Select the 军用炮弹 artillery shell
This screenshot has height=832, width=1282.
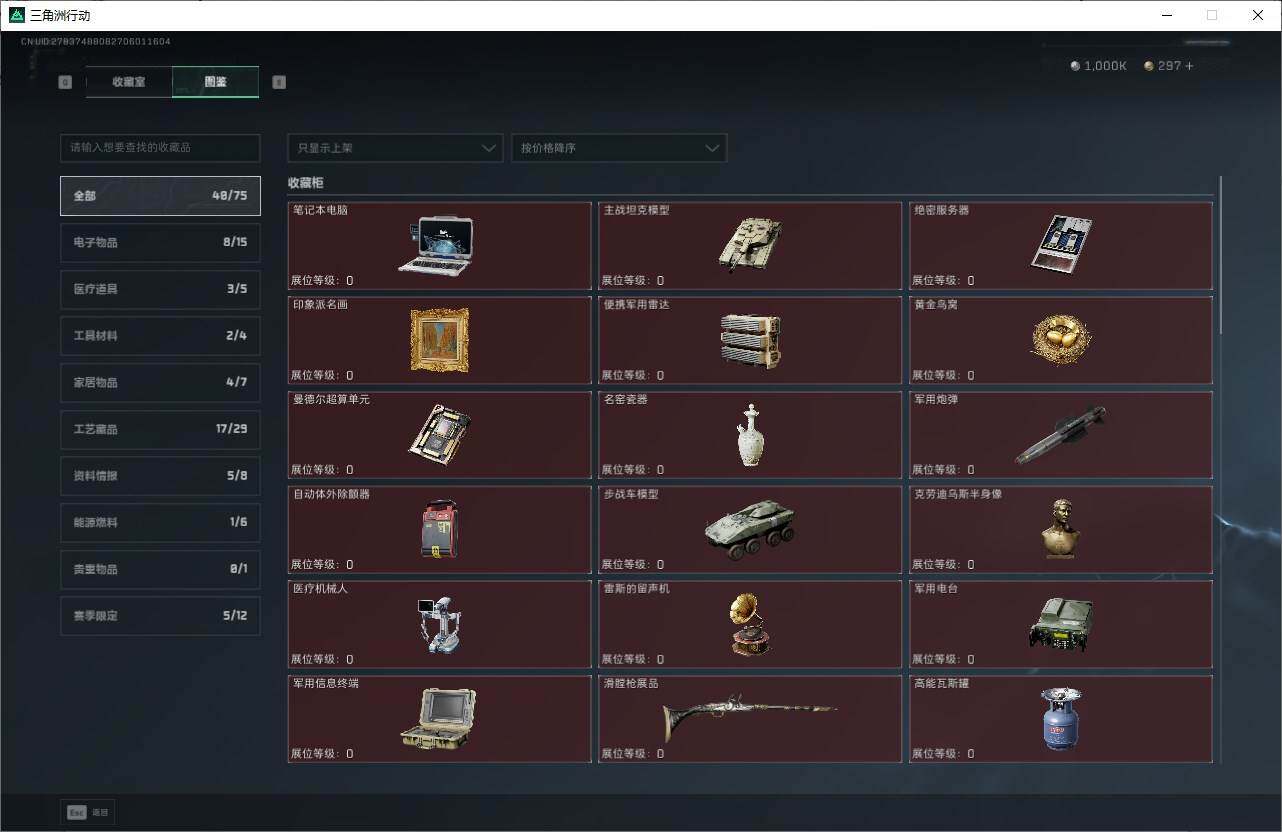tap(1061, 434)
